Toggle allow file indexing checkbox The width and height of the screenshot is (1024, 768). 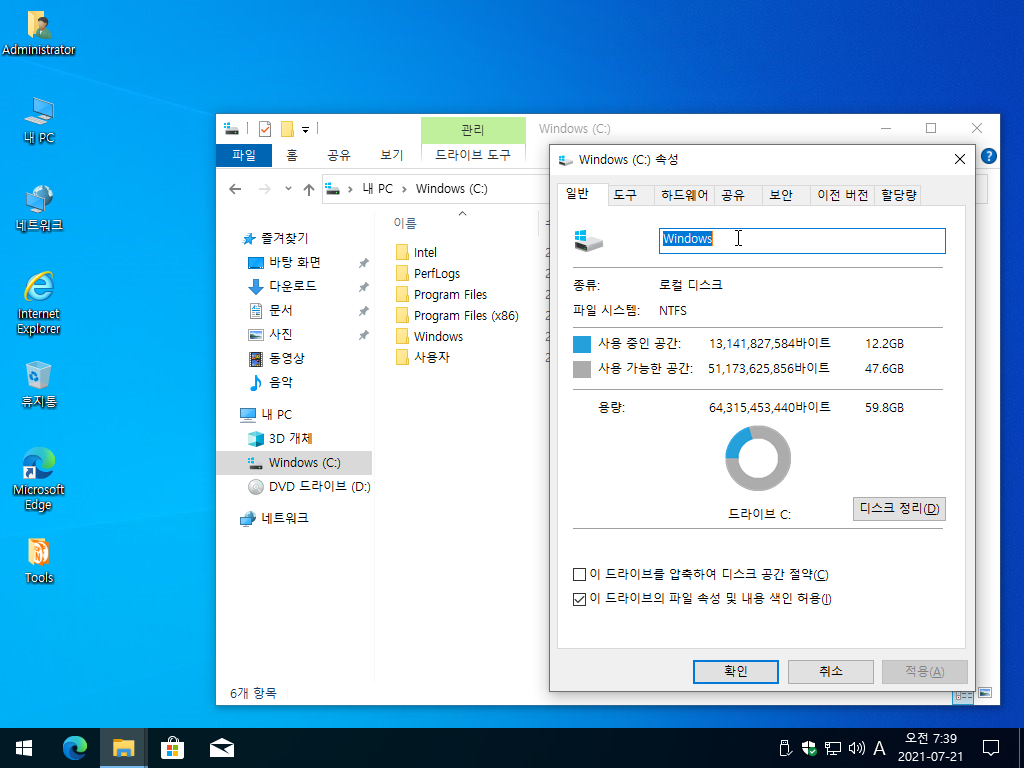(579, 599)
